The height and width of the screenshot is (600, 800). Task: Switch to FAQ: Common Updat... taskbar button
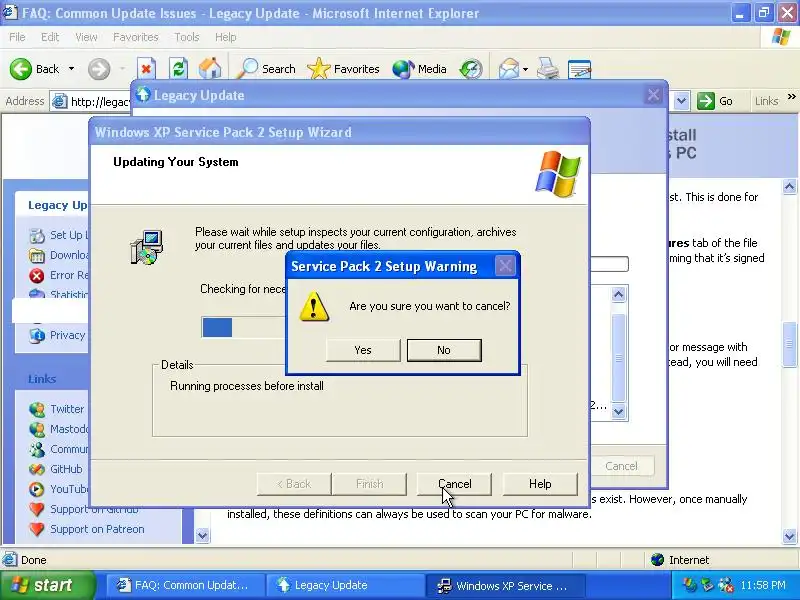pos(186,585)
